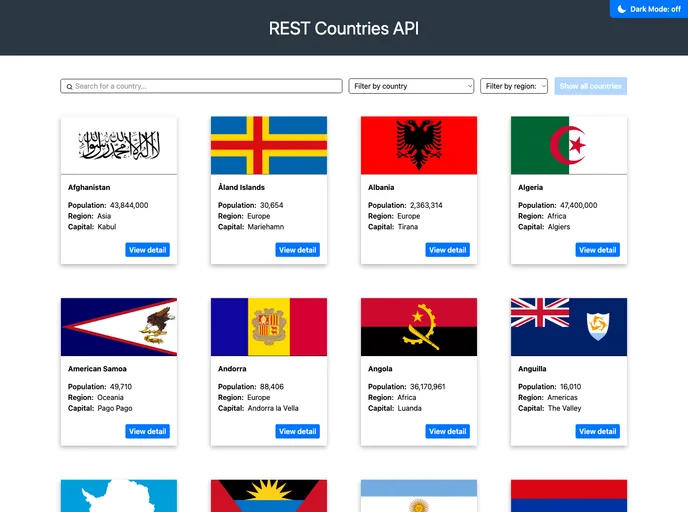Viewport: 688px width, 512px height.
Task: Click the Angola flag image
Action: tap(419, 327)
